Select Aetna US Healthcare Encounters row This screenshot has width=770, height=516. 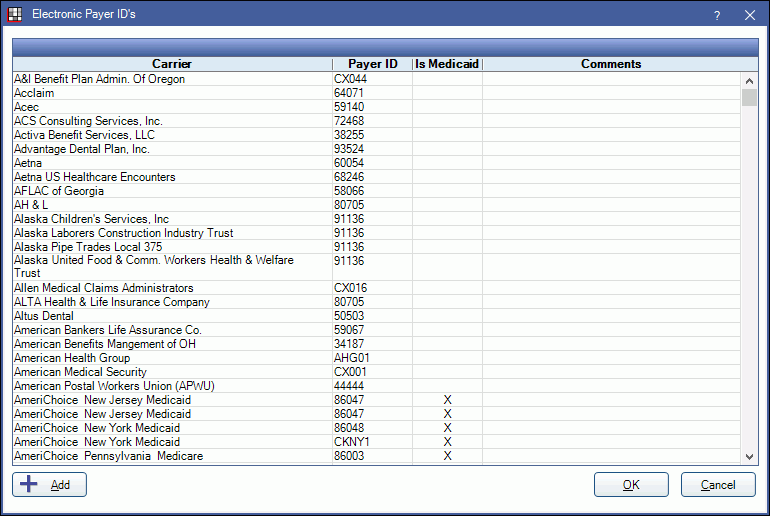377,177
